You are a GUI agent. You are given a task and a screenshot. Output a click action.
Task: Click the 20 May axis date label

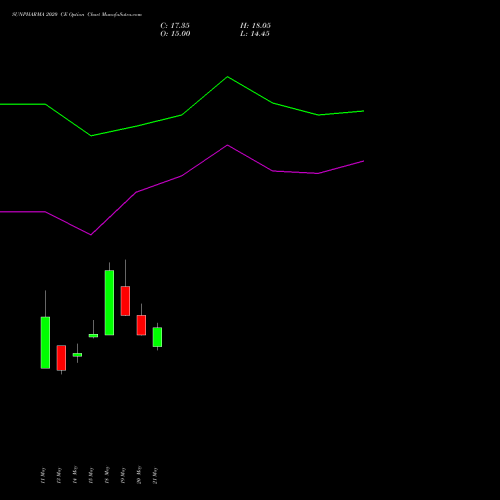pyautogui.click(x=139, y=475)
